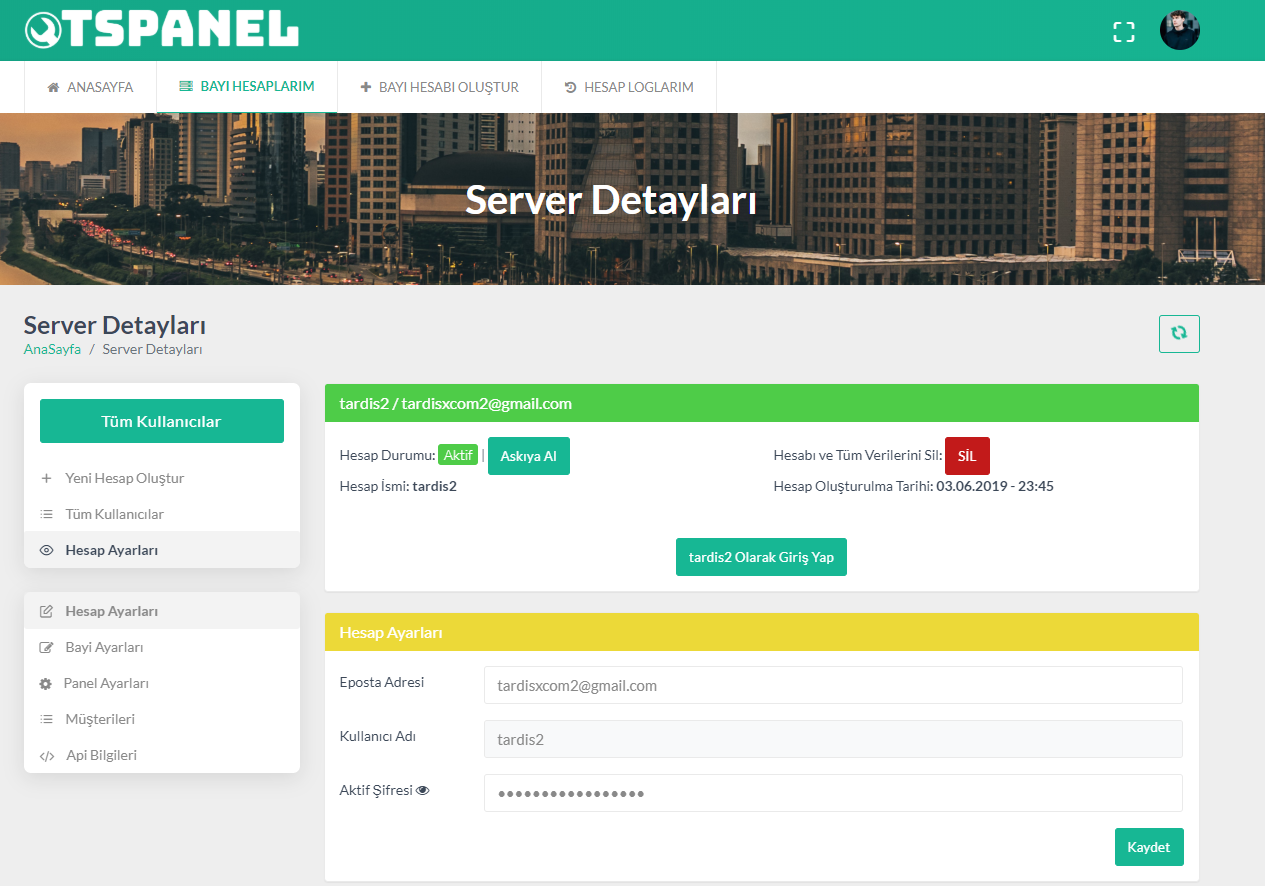Image resolution: width=1265 pixels, height=886 pixels.
Task: Open Tüm Kullanıcılar sidebar list item
Action: tap(162, 514)
